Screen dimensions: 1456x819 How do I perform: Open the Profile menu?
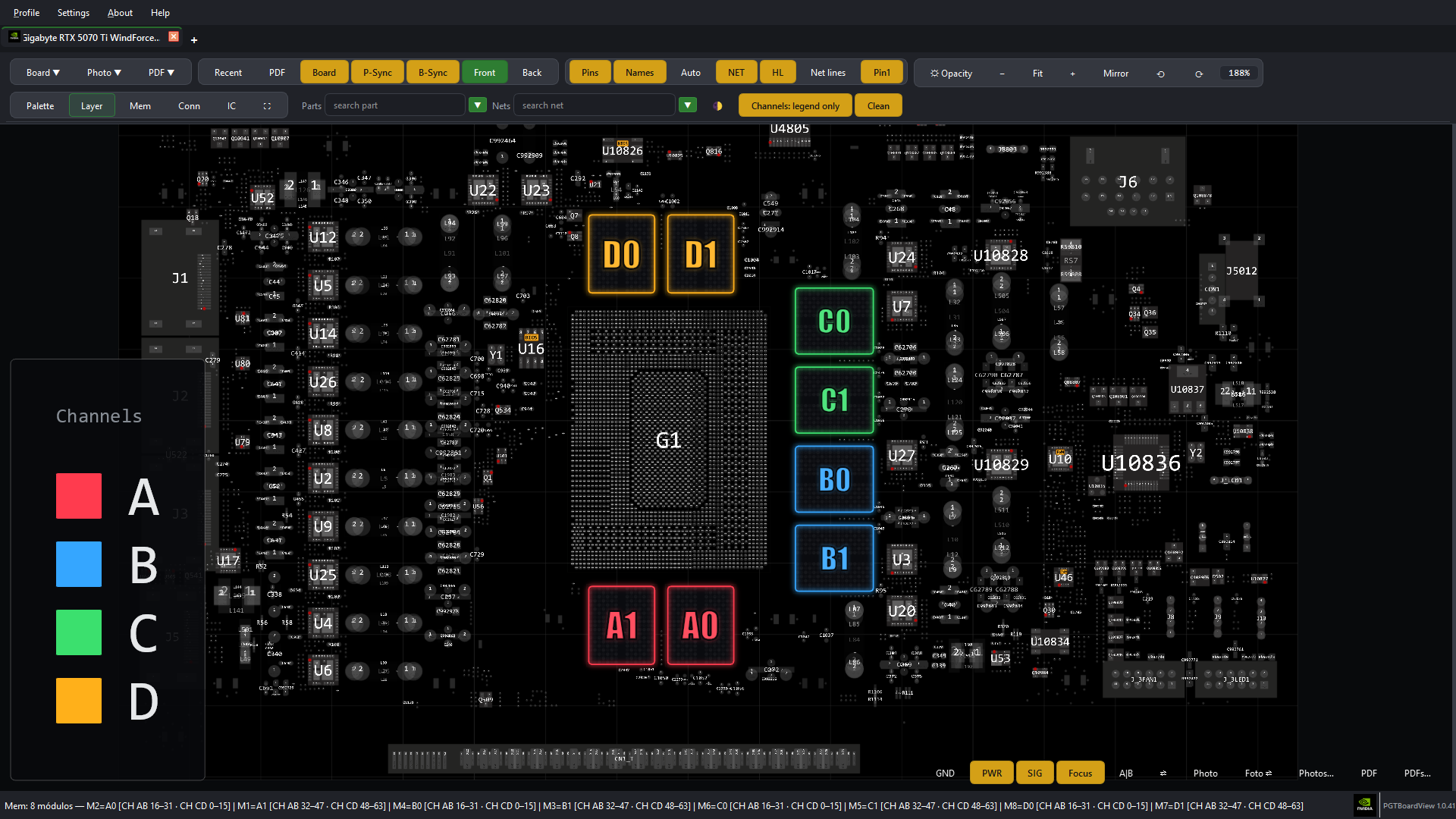coord(27,13)
